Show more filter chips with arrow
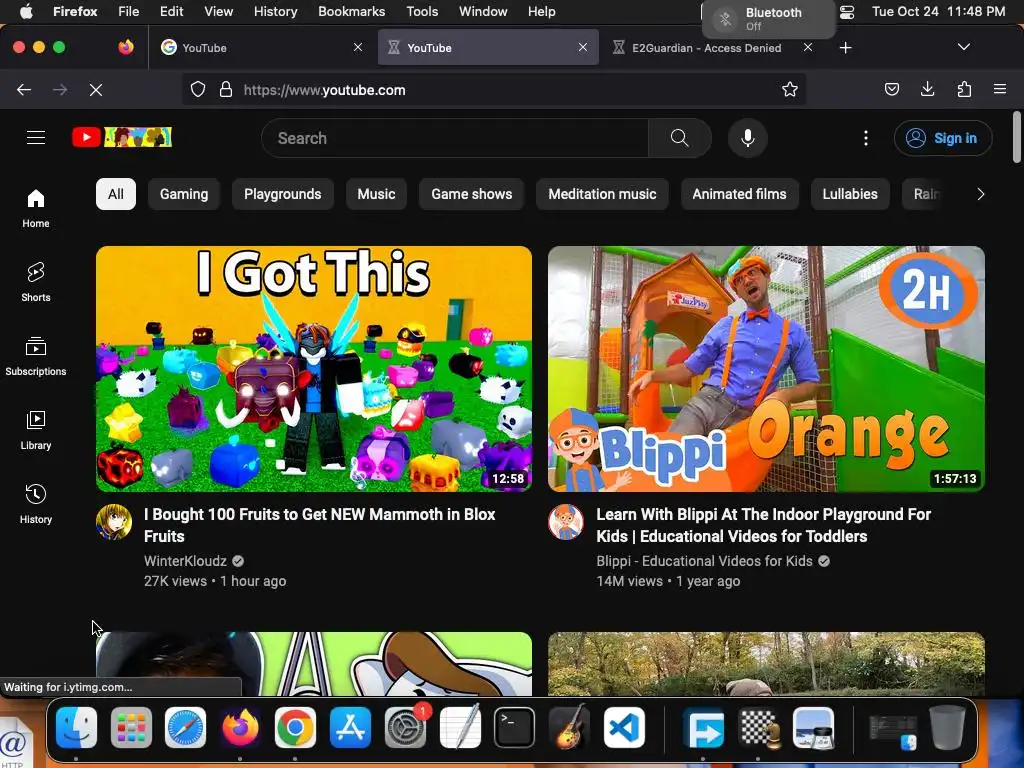Image resolution: width=1024 pixels, height=768 pixels. click(x=980, y=194)
